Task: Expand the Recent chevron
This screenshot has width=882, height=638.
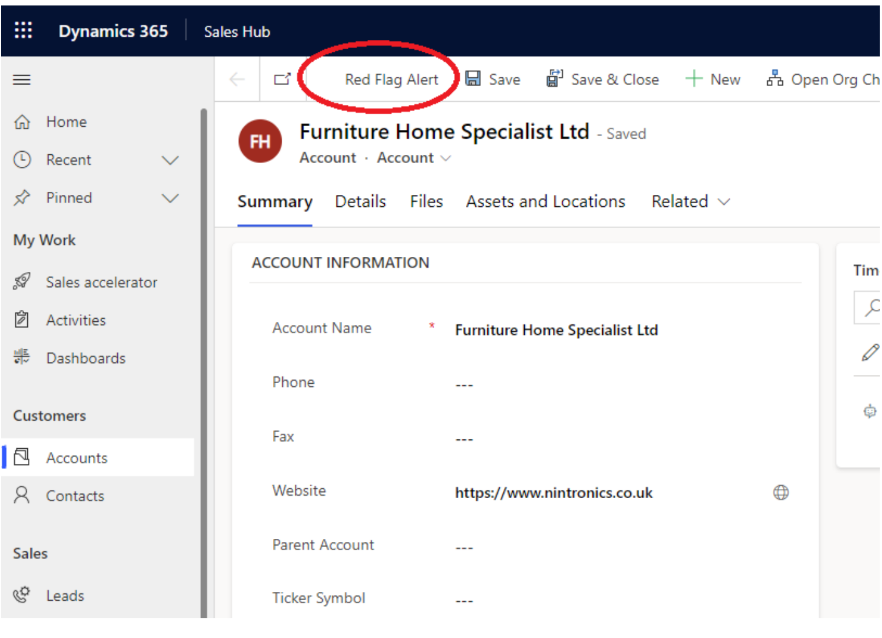Action: (x=170, y=160)
